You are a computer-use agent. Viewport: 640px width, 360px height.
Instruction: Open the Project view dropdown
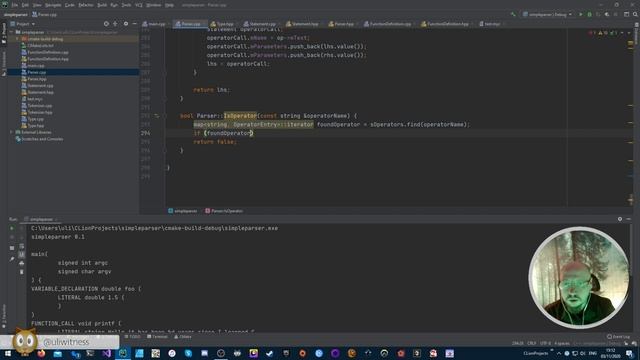[23, 24]
